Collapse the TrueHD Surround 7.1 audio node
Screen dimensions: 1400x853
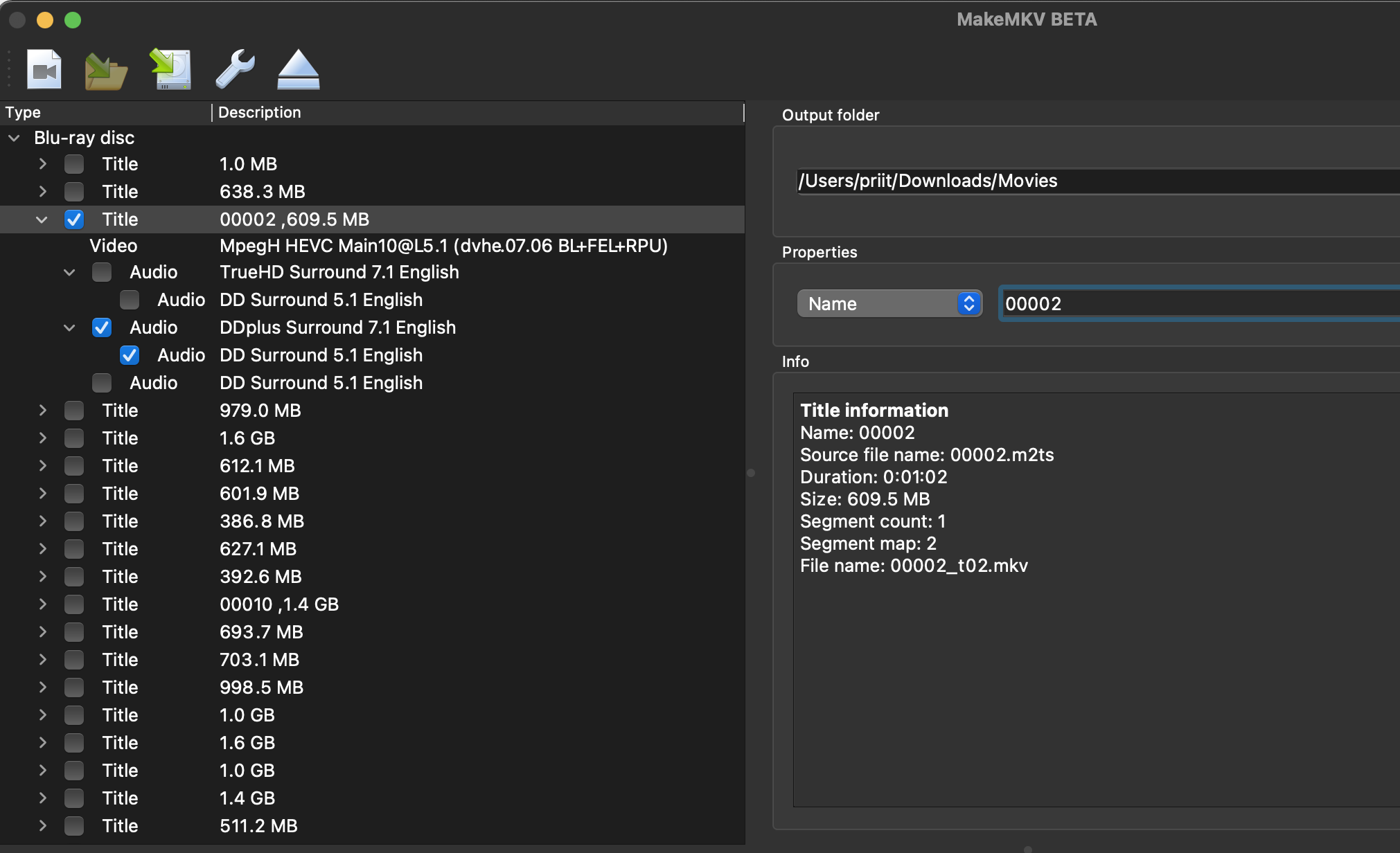click(x=69, y=272)
